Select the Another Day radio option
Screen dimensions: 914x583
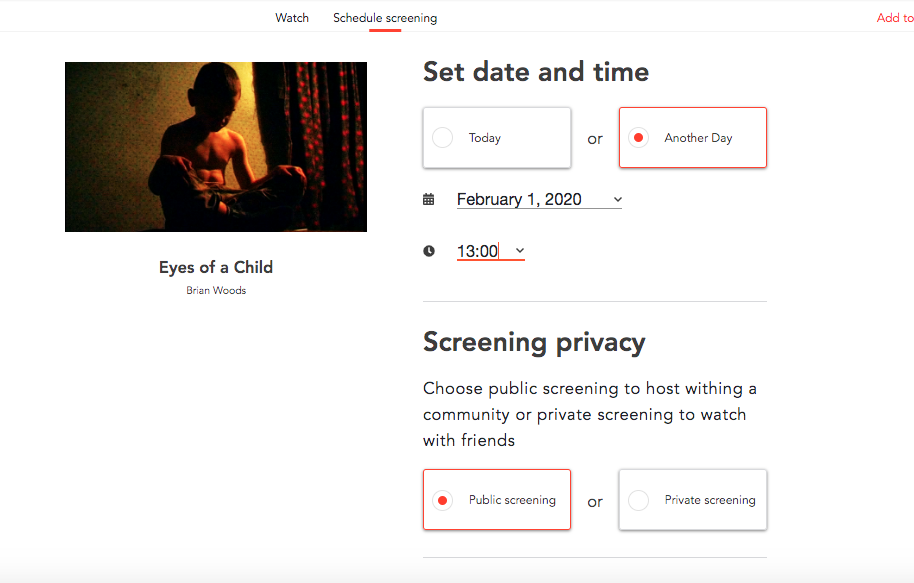[638, 138]
